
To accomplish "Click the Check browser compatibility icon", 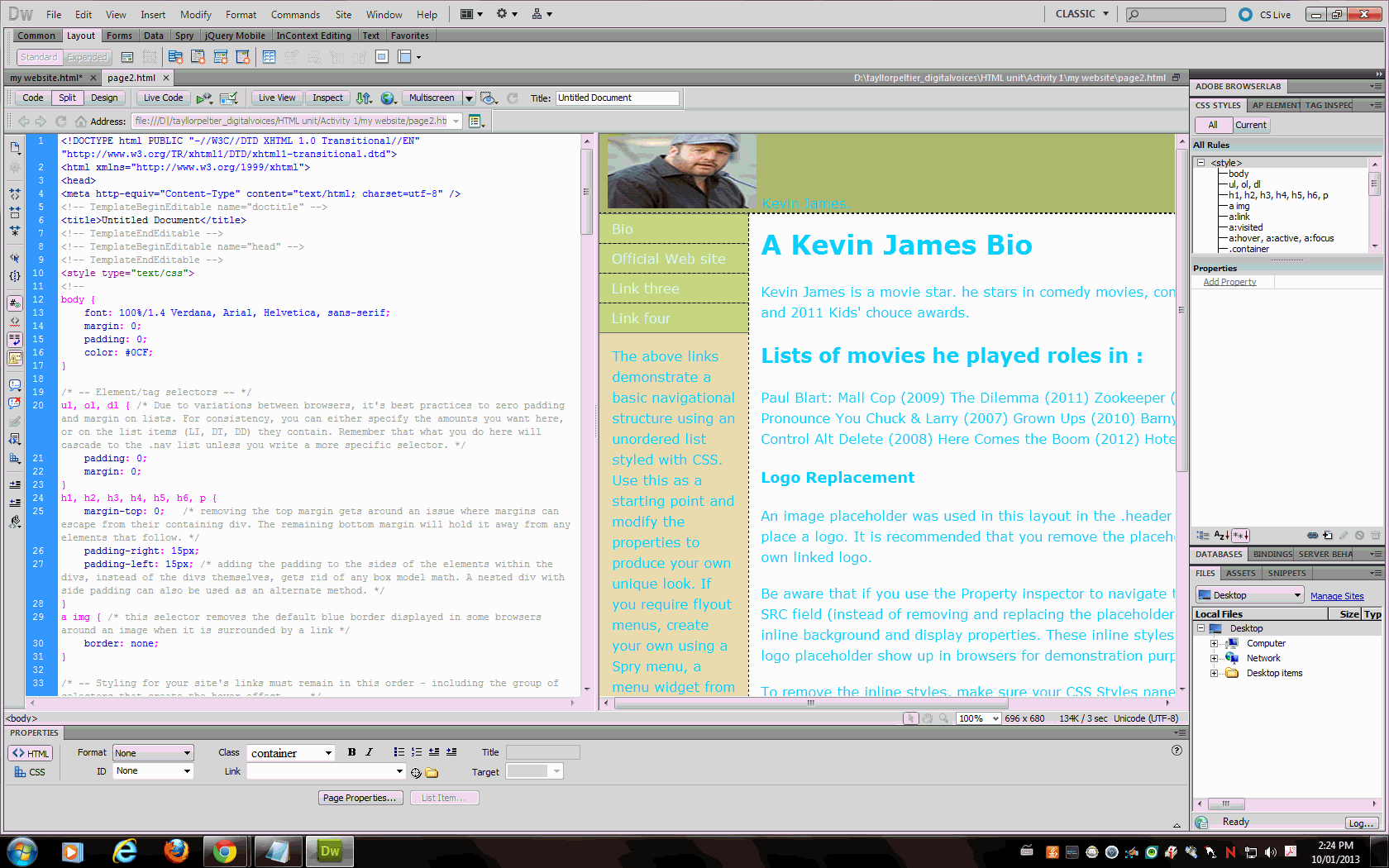I will [x=229, y=98].
